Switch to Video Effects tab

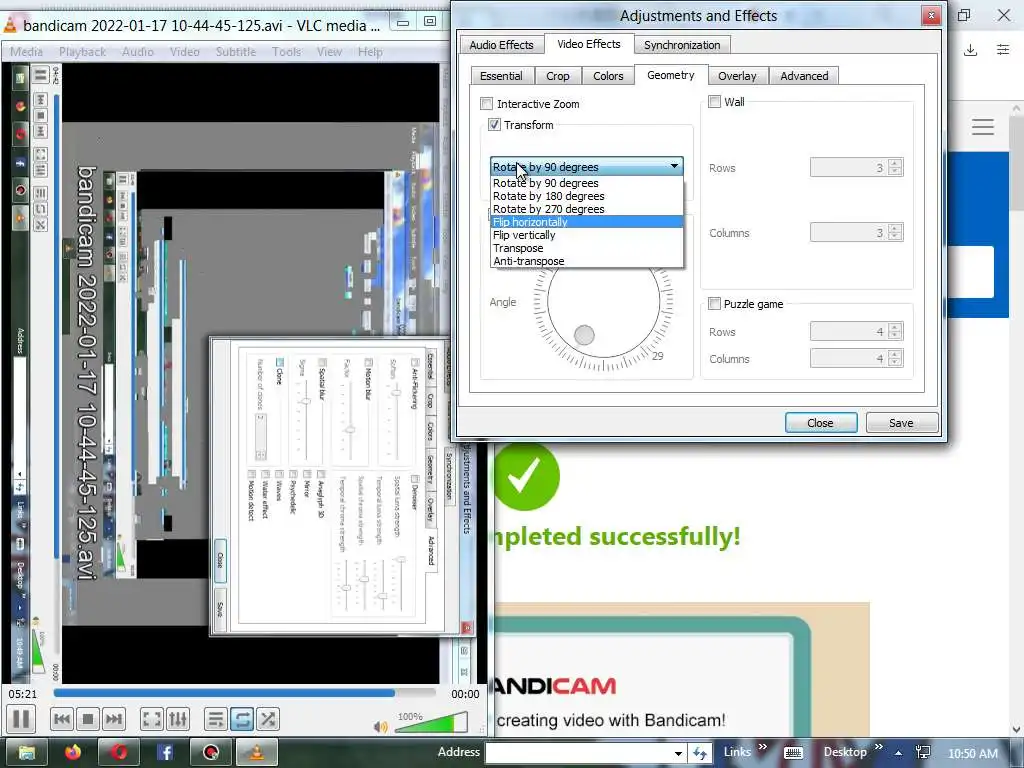[588, 44]
